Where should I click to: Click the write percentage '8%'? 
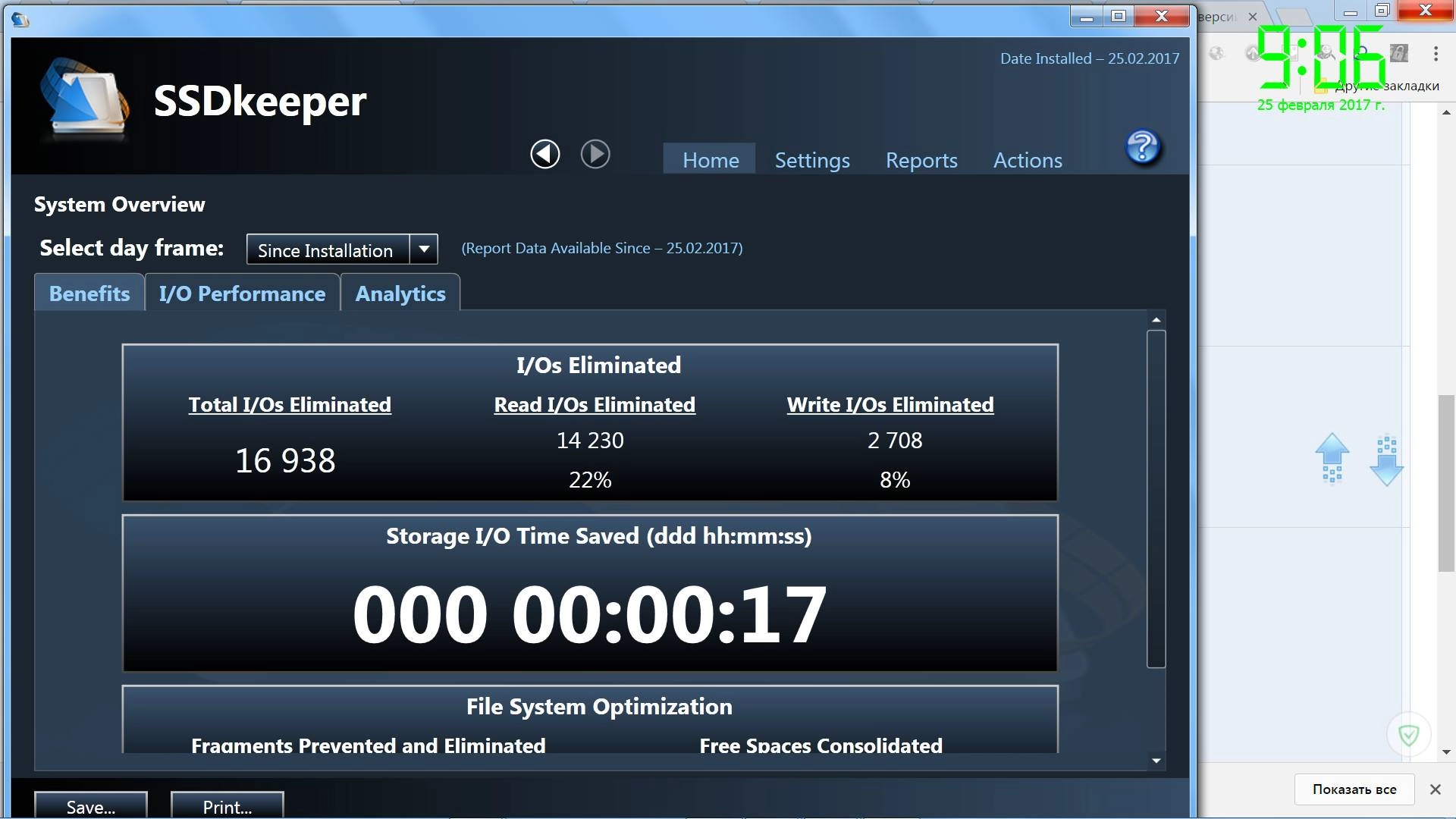tap(895, 480)
